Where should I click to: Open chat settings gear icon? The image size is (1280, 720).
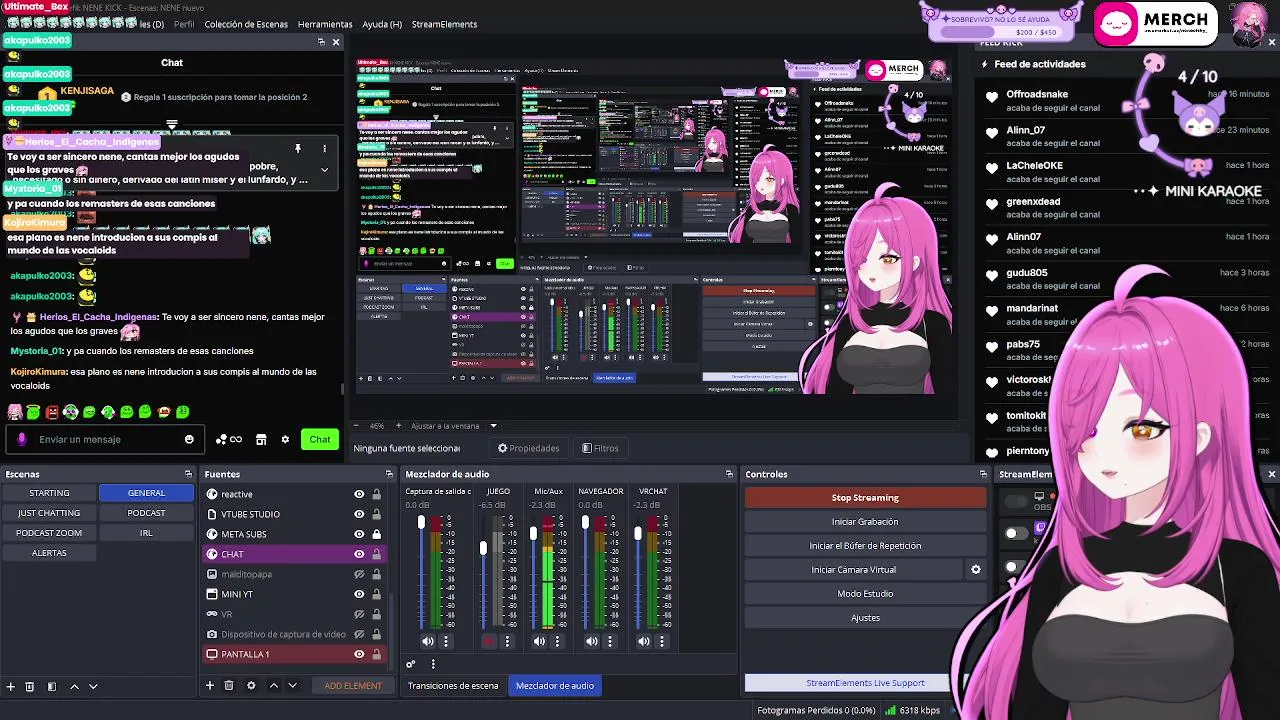285,439
